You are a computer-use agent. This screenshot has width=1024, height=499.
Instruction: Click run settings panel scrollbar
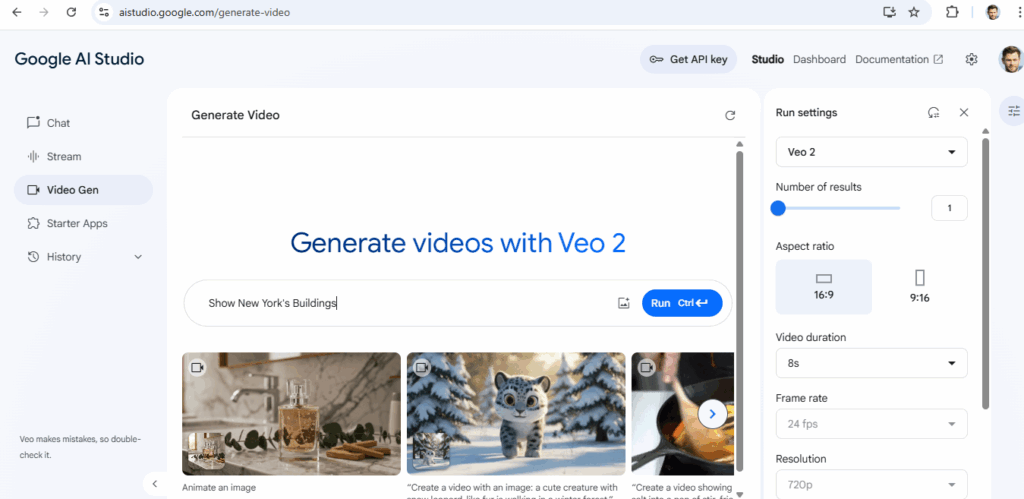tap(985, 273)
